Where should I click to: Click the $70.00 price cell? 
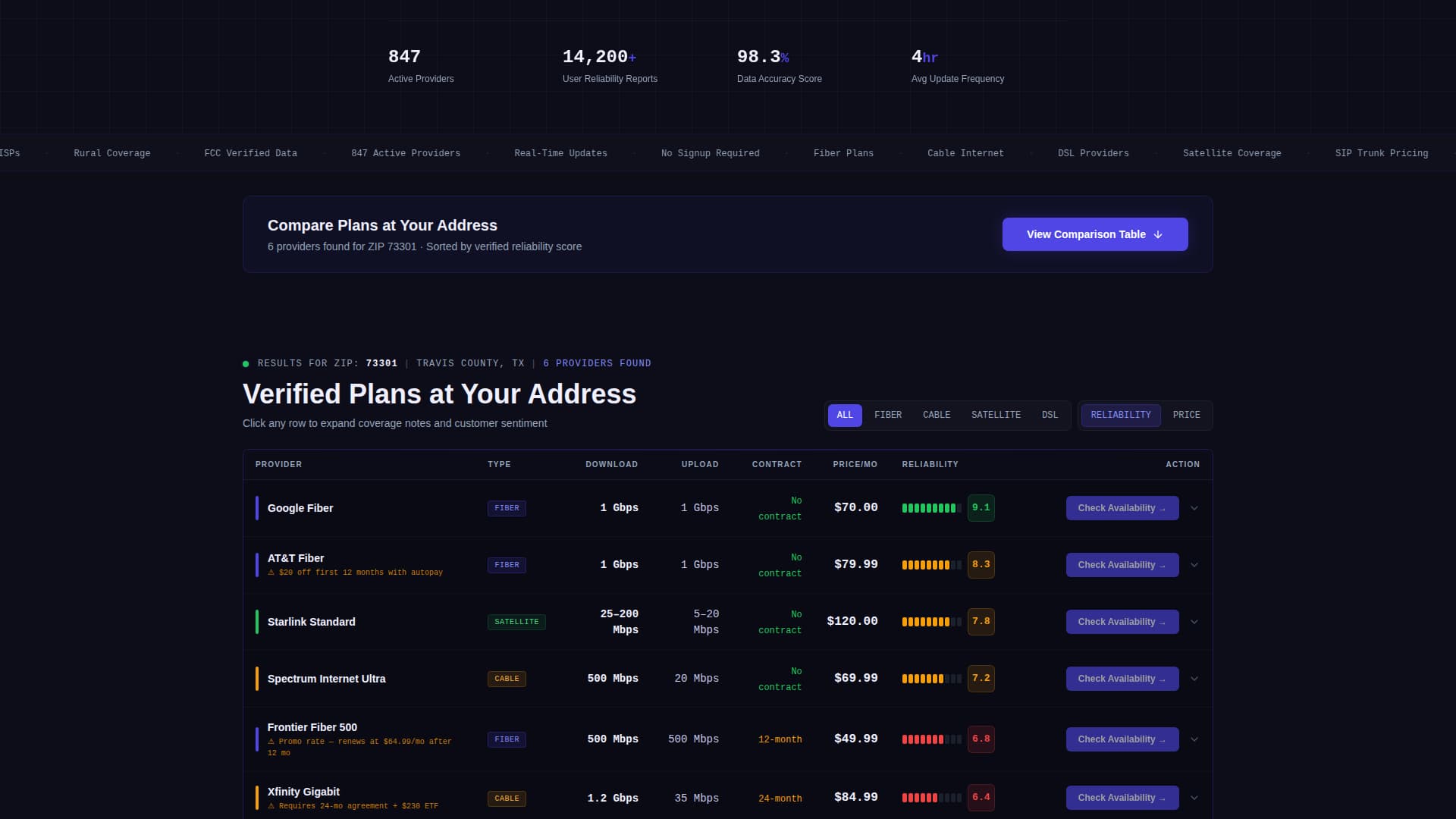point(856,507)
